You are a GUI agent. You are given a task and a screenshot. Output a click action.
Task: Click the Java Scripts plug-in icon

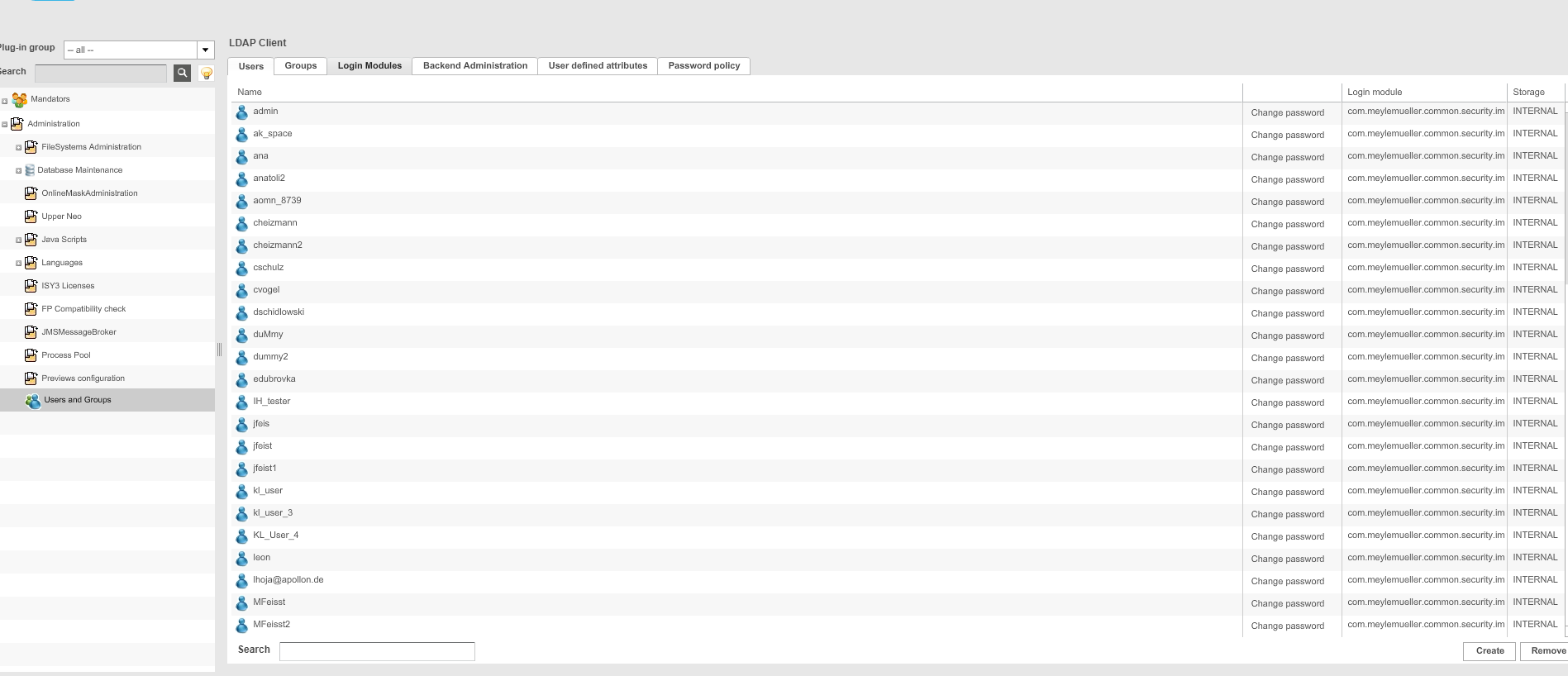coord(31,240)
